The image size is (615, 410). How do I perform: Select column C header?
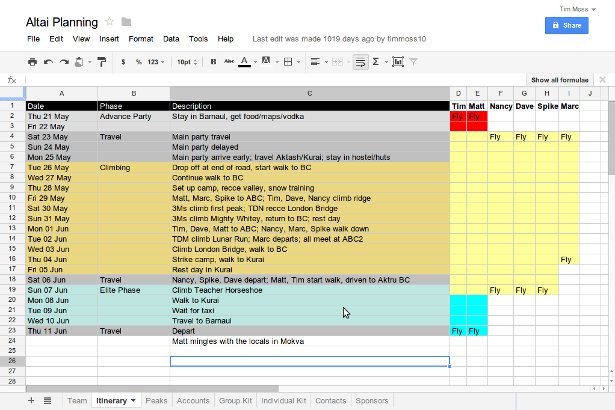click(x=310, y=93)
